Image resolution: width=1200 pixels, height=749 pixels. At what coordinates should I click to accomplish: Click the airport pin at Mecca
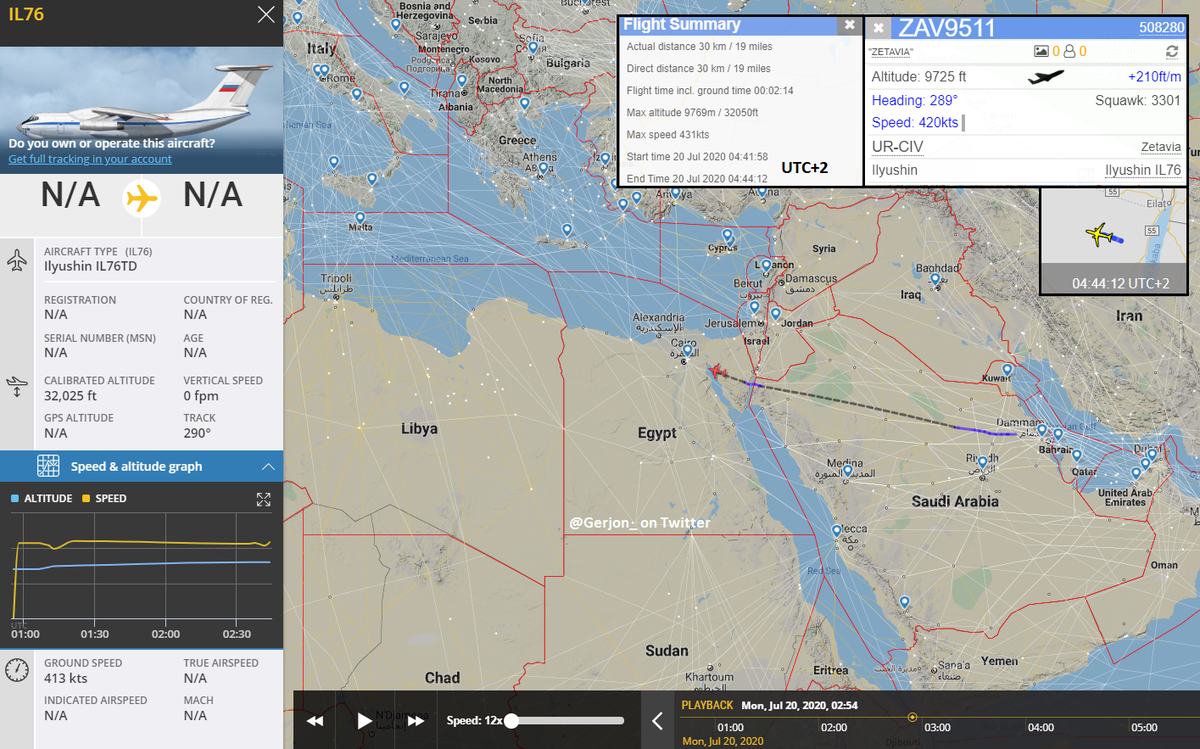[836, 531]
